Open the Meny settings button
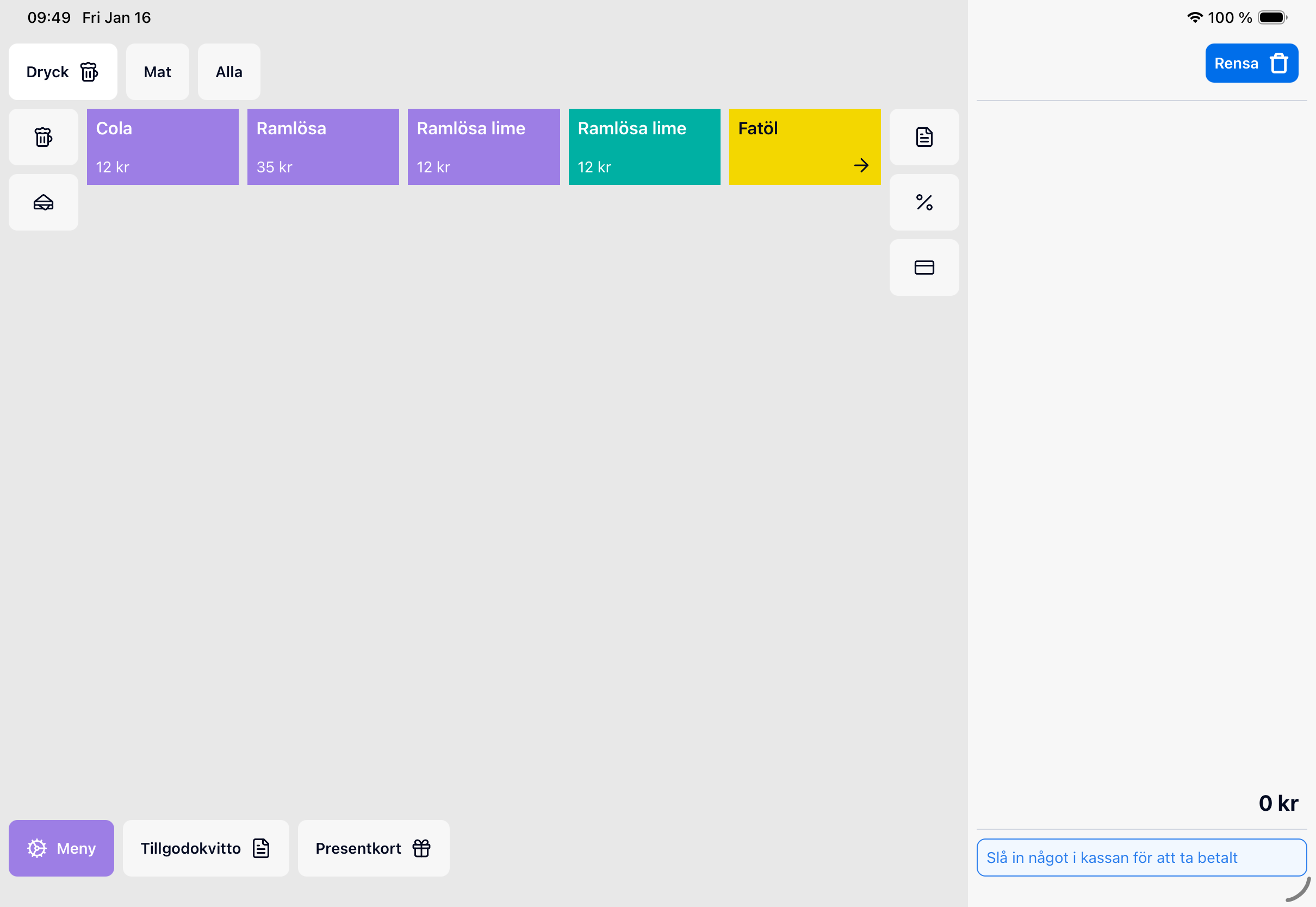This screenshot has height=907, width=1316. click(x=61, y=848)
